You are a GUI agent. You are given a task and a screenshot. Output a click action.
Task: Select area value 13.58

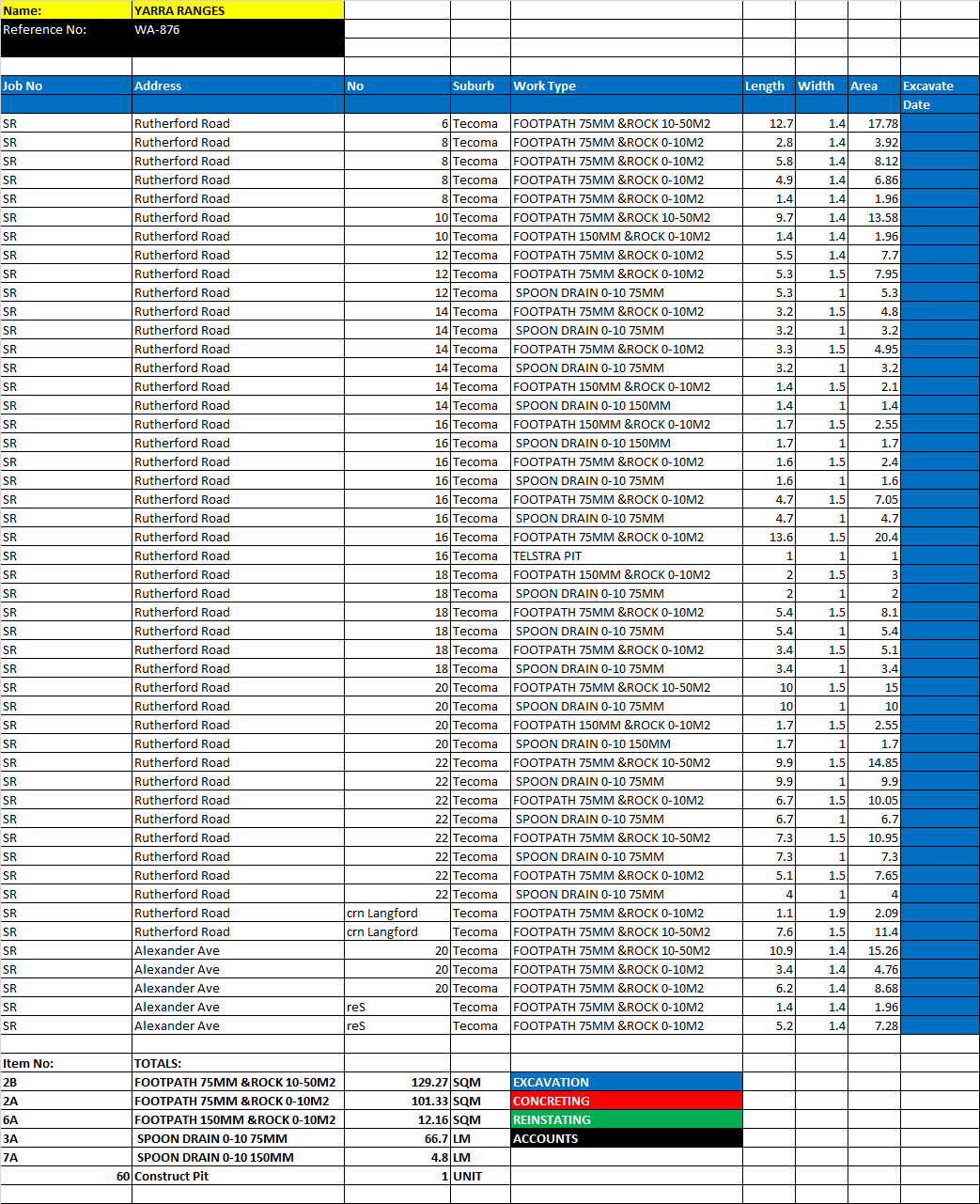874,217
